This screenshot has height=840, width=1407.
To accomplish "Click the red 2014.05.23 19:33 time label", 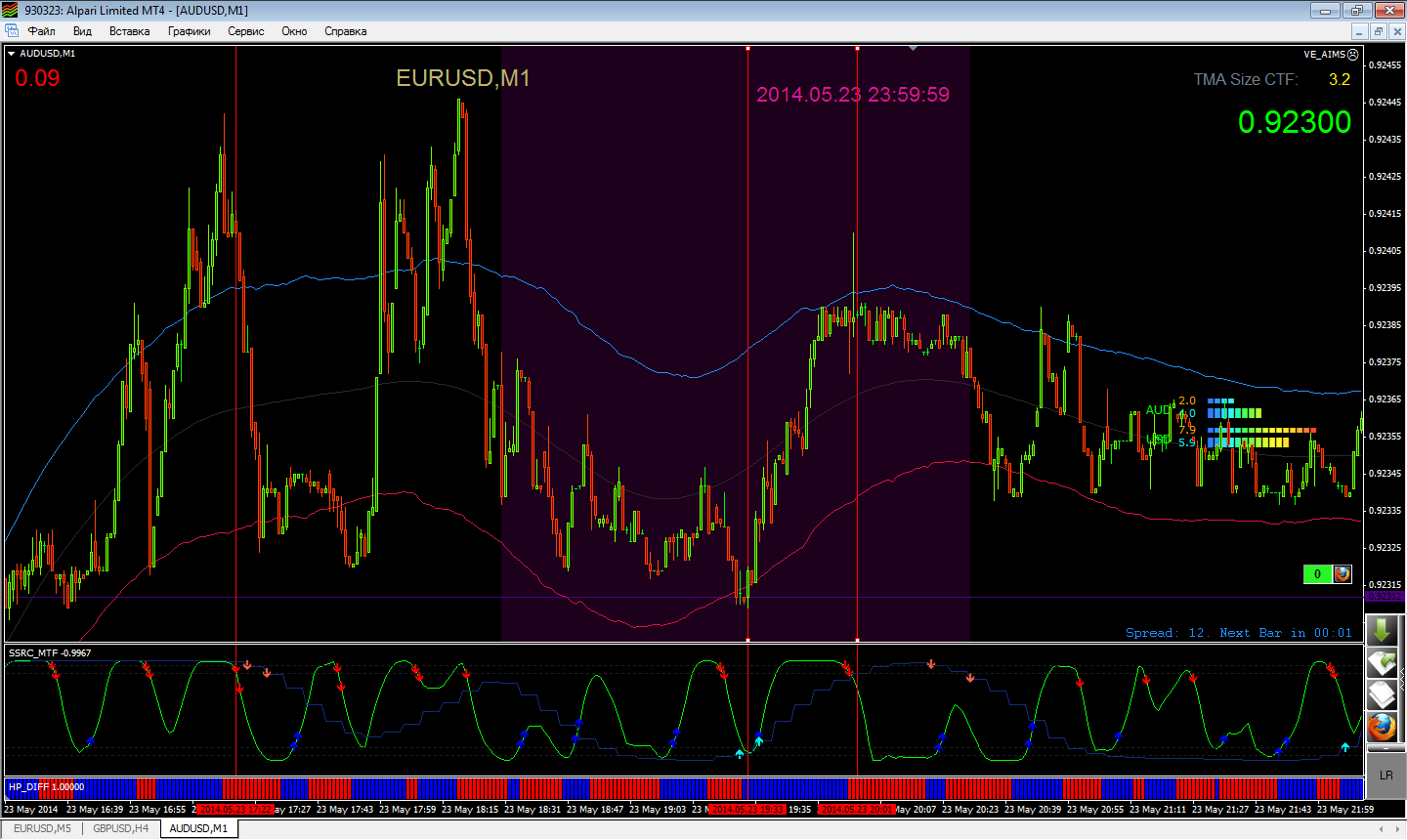I will point(747,809).
